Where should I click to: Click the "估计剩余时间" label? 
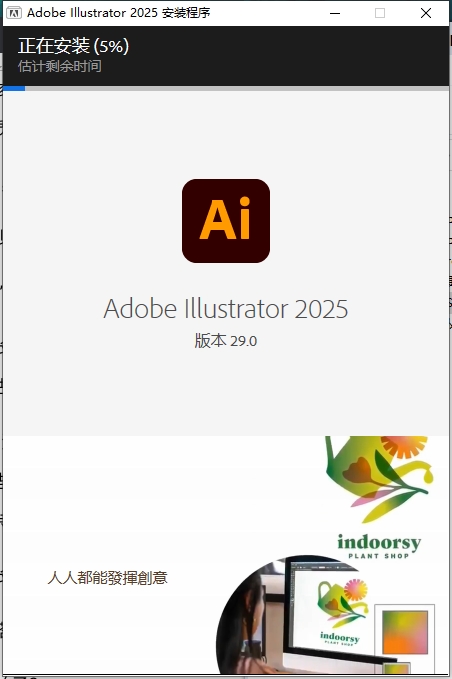60,66
